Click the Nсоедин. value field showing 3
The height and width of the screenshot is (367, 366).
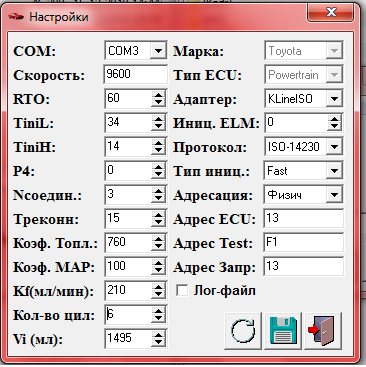coord(128,195)
